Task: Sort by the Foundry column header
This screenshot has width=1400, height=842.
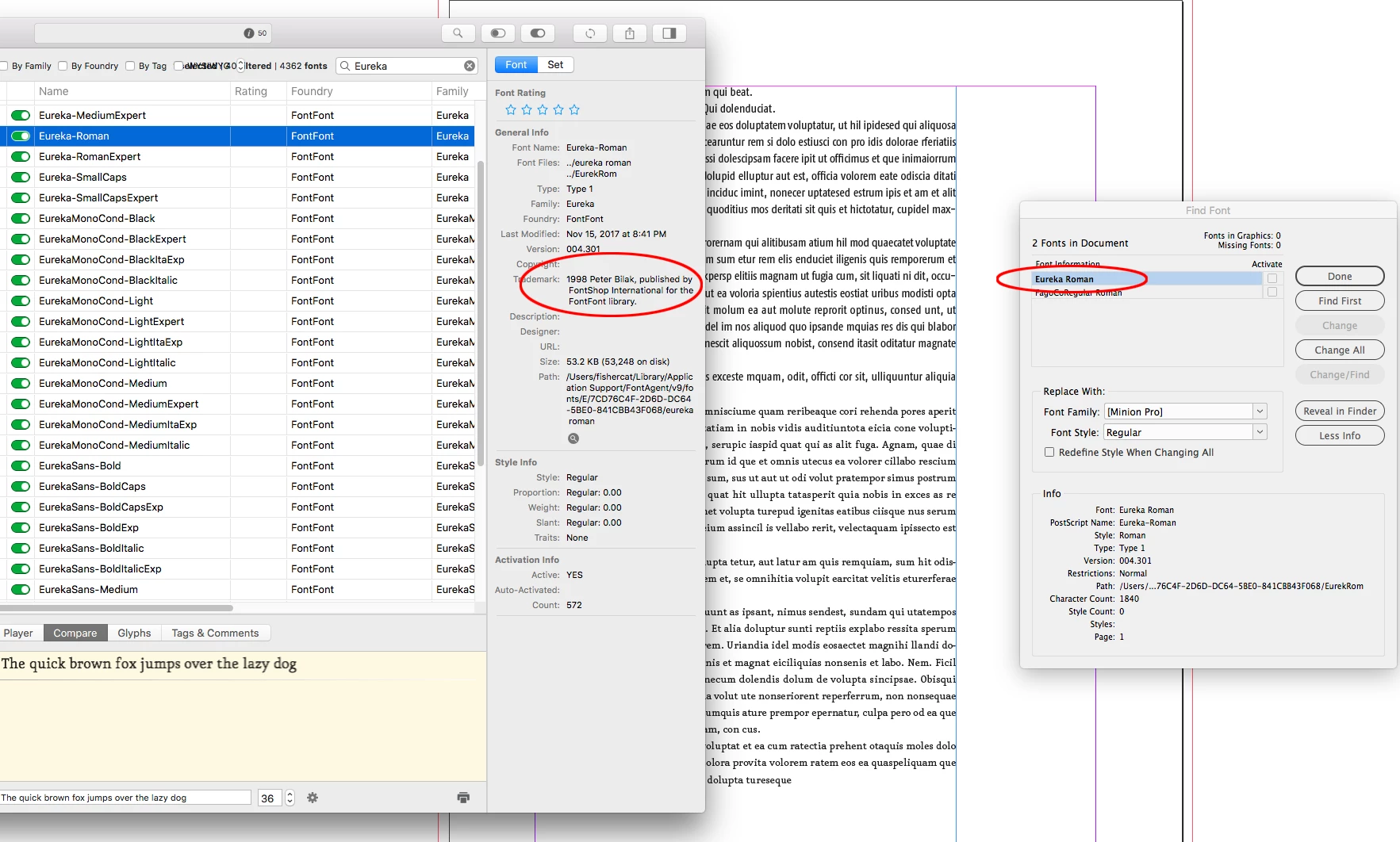Action: pyautogui.click(x=359, y=91)
